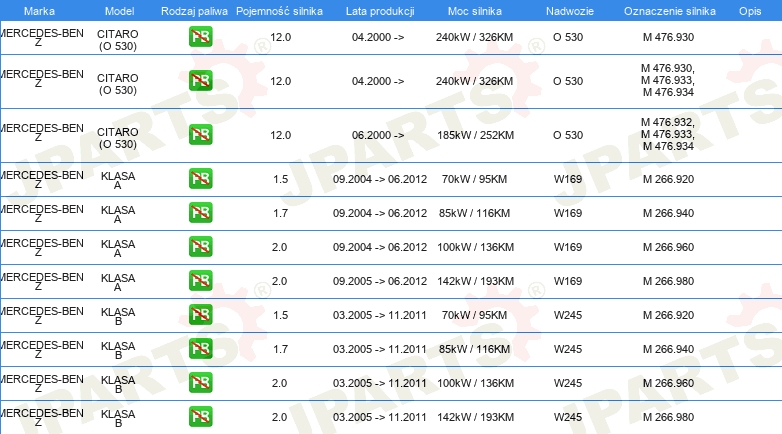Image resolution: width=782 pixels, height=434 pixels.
Task: Select engine codes M 476.930, M 476.933, M 476.934
Action: pos(668,80)
